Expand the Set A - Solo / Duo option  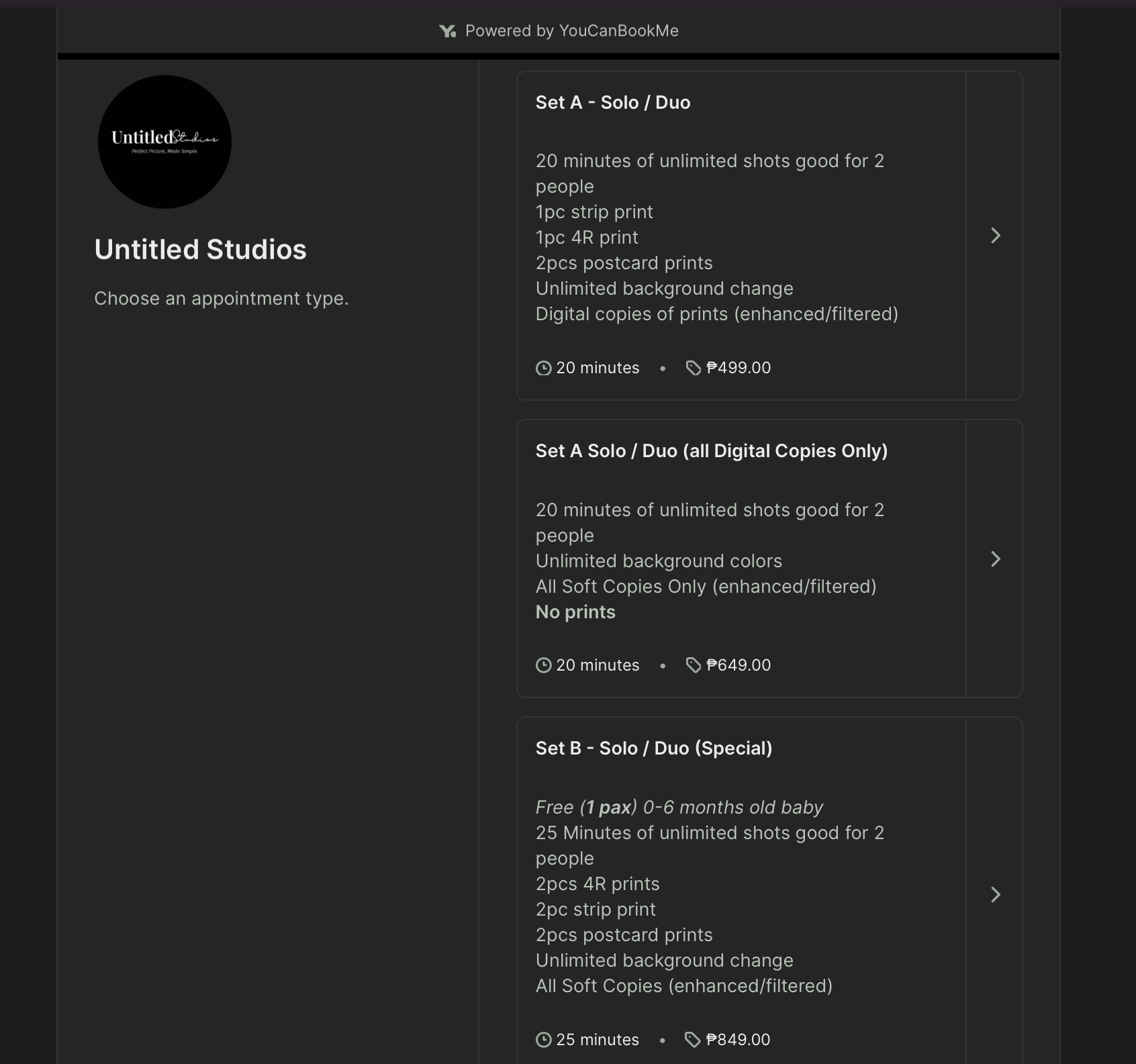pyautogui.click(x=996, y=236)
